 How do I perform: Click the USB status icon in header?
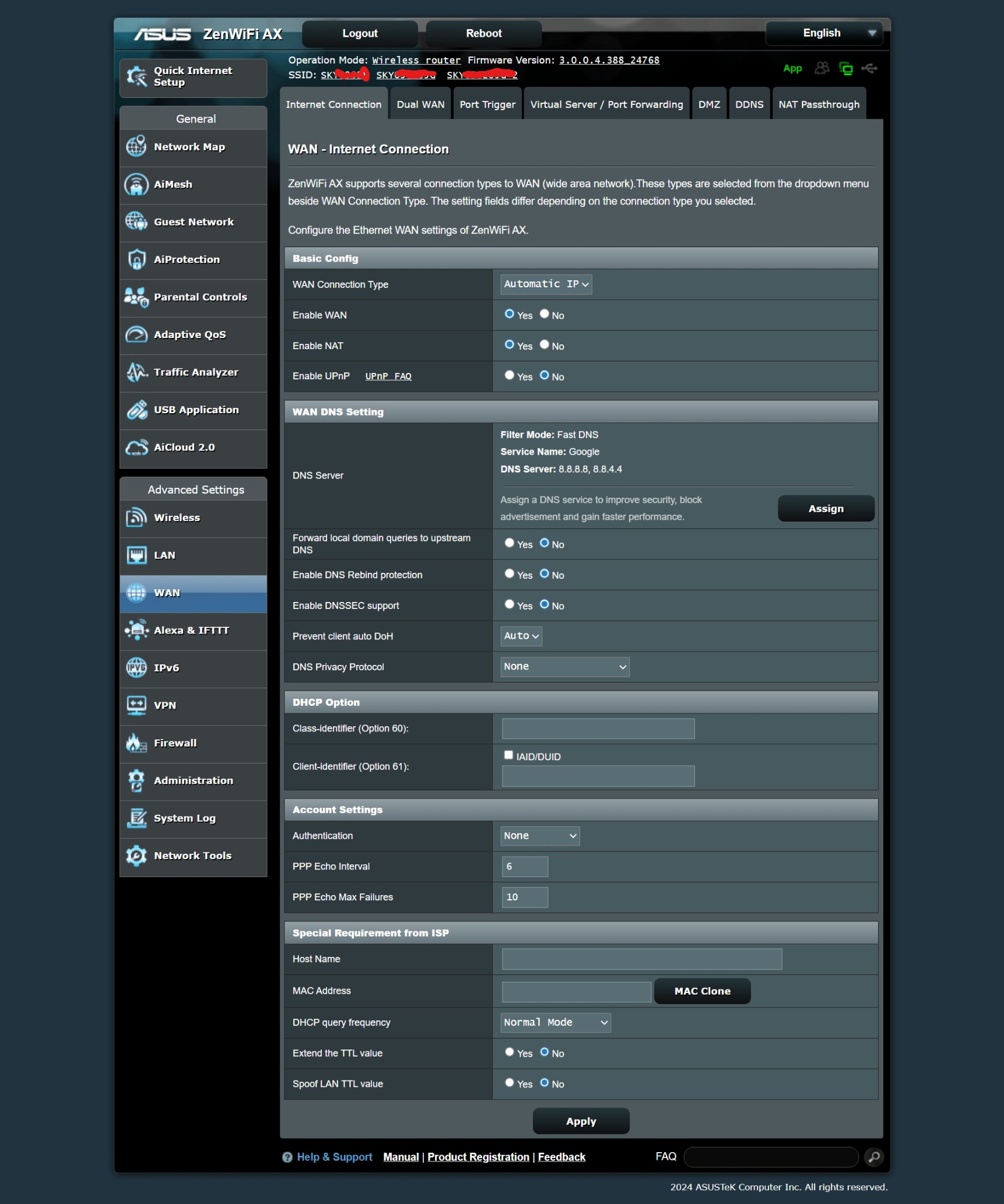870,68
